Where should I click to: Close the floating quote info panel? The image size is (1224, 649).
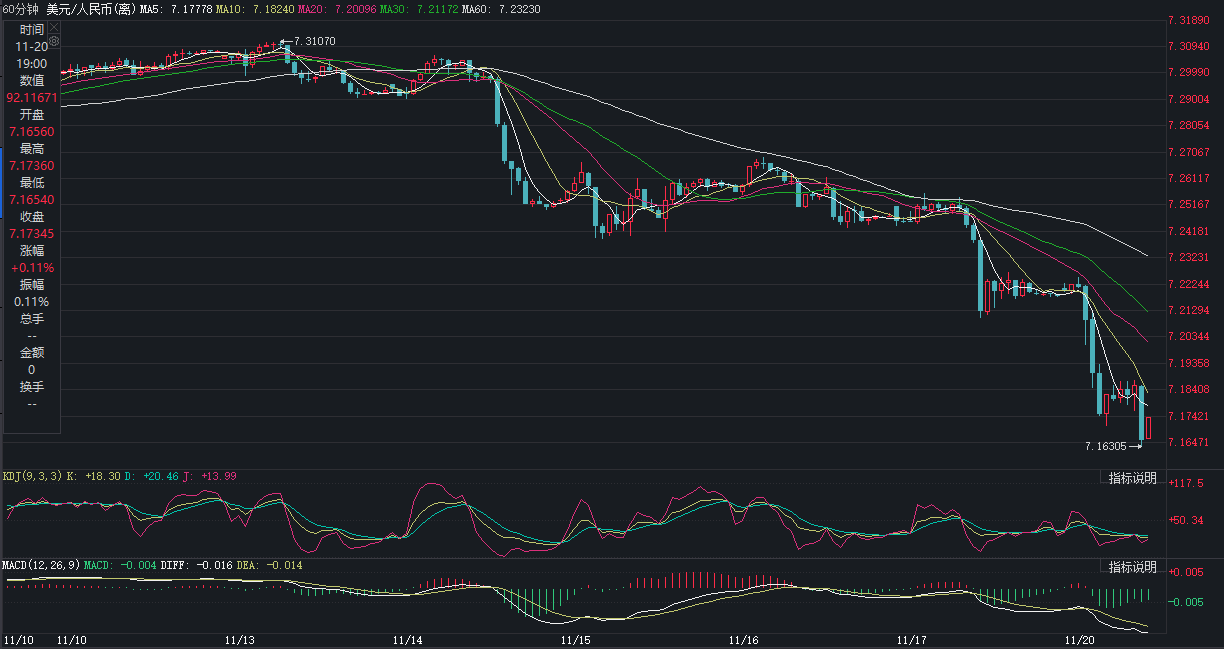54,29
